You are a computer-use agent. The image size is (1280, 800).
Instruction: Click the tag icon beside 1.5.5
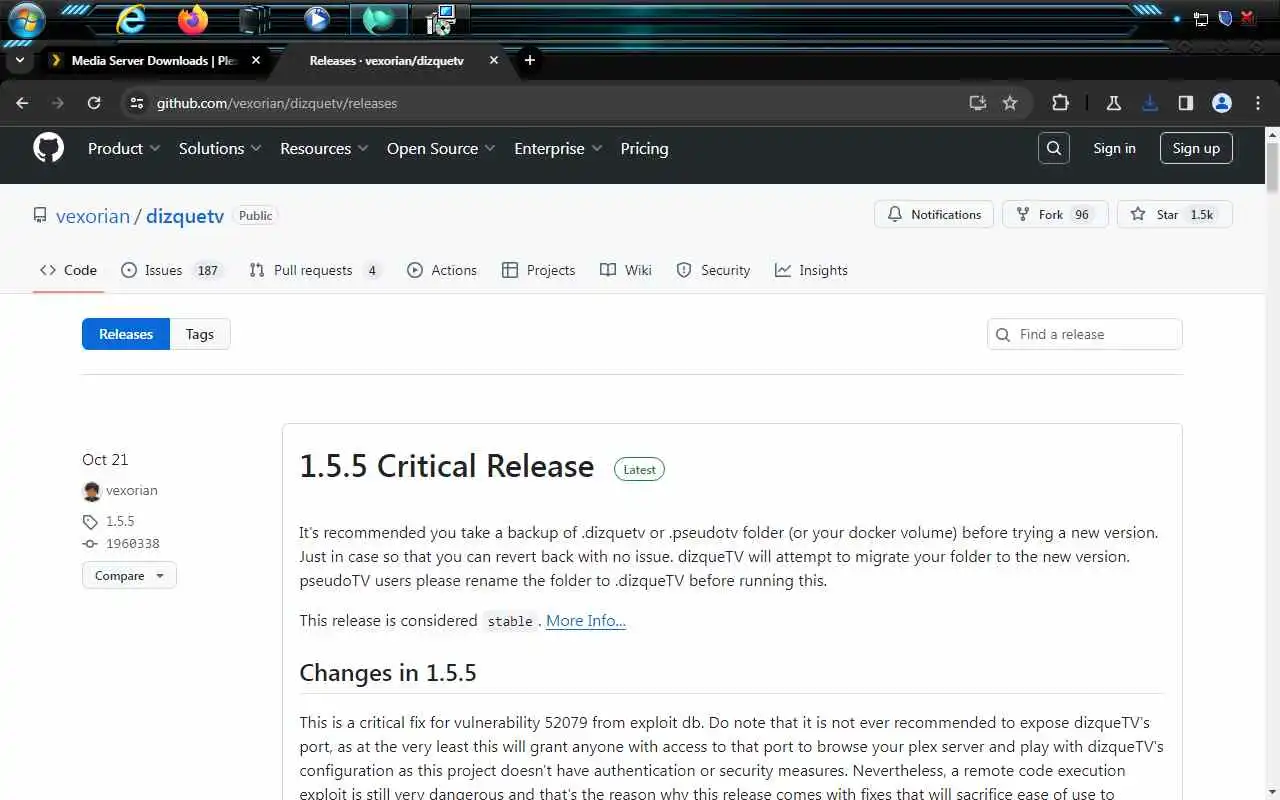click(90, 521)
